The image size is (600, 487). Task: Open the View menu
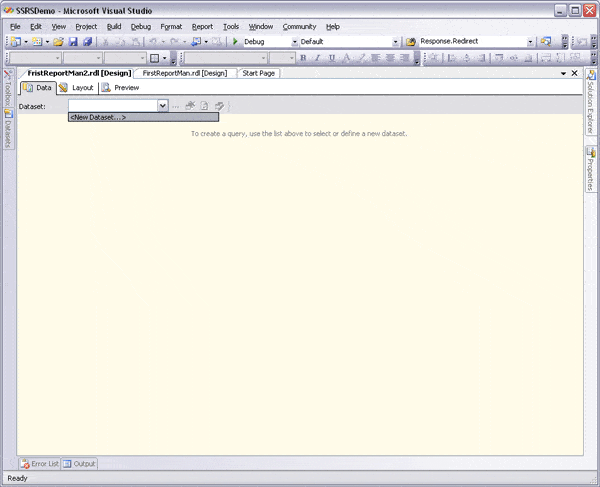59,26
